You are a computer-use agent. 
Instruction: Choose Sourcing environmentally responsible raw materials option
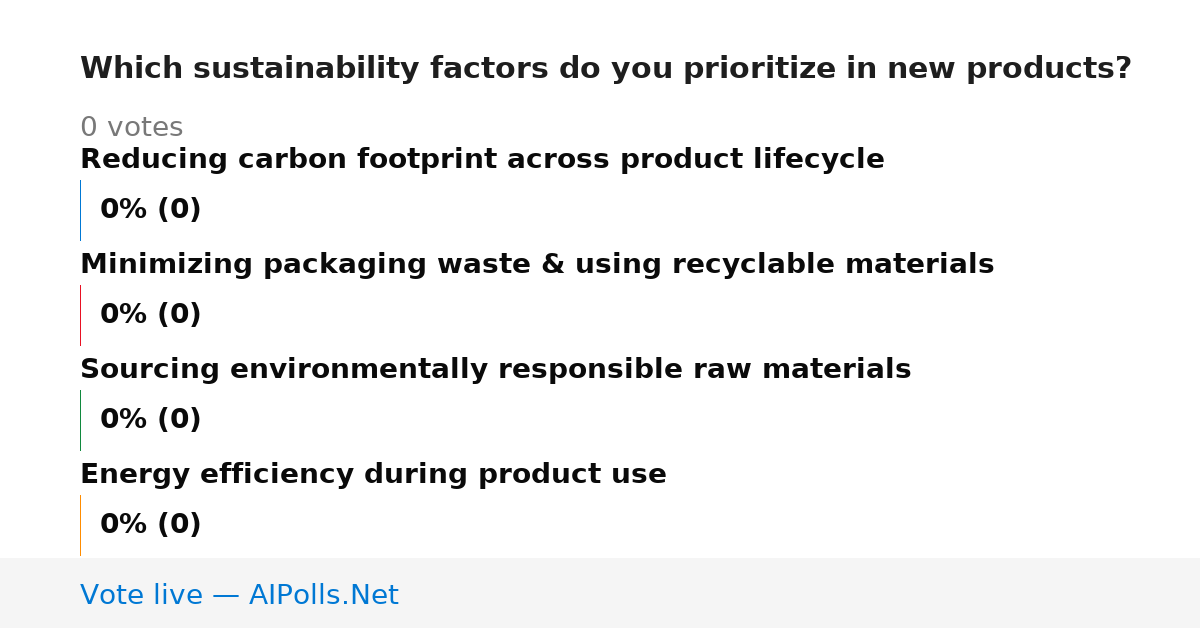point(495,370)
